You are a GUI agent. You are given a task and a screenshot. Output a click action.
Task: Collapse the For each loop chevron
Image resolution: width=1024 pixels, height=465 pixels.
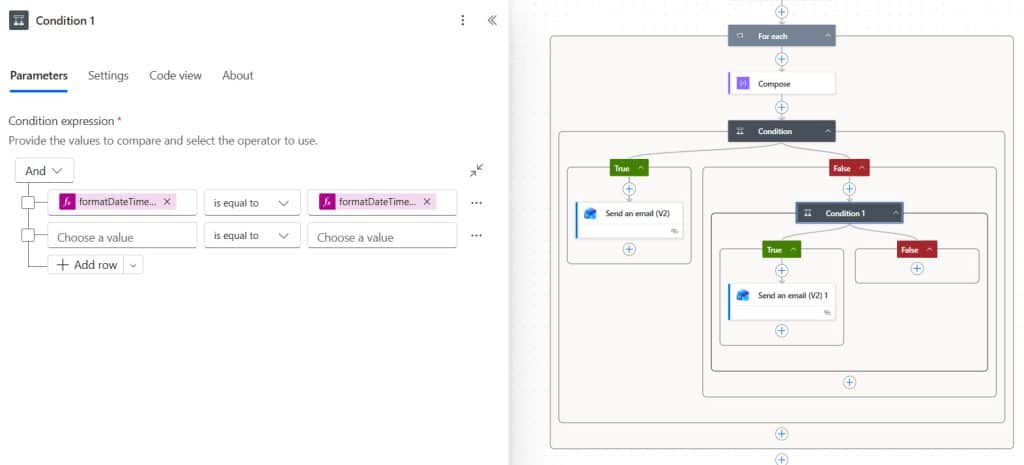pos(827,36)
